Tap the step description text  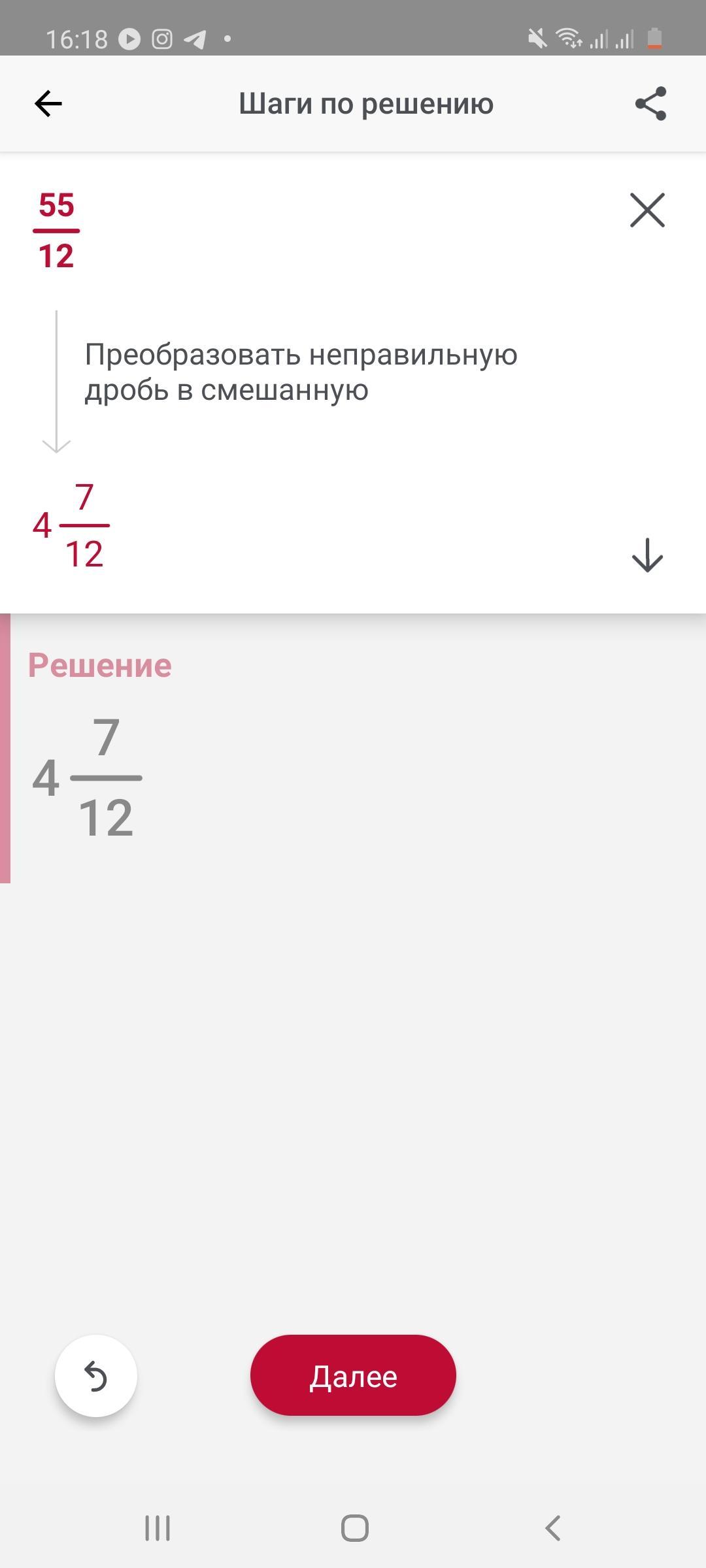(301, 372)
